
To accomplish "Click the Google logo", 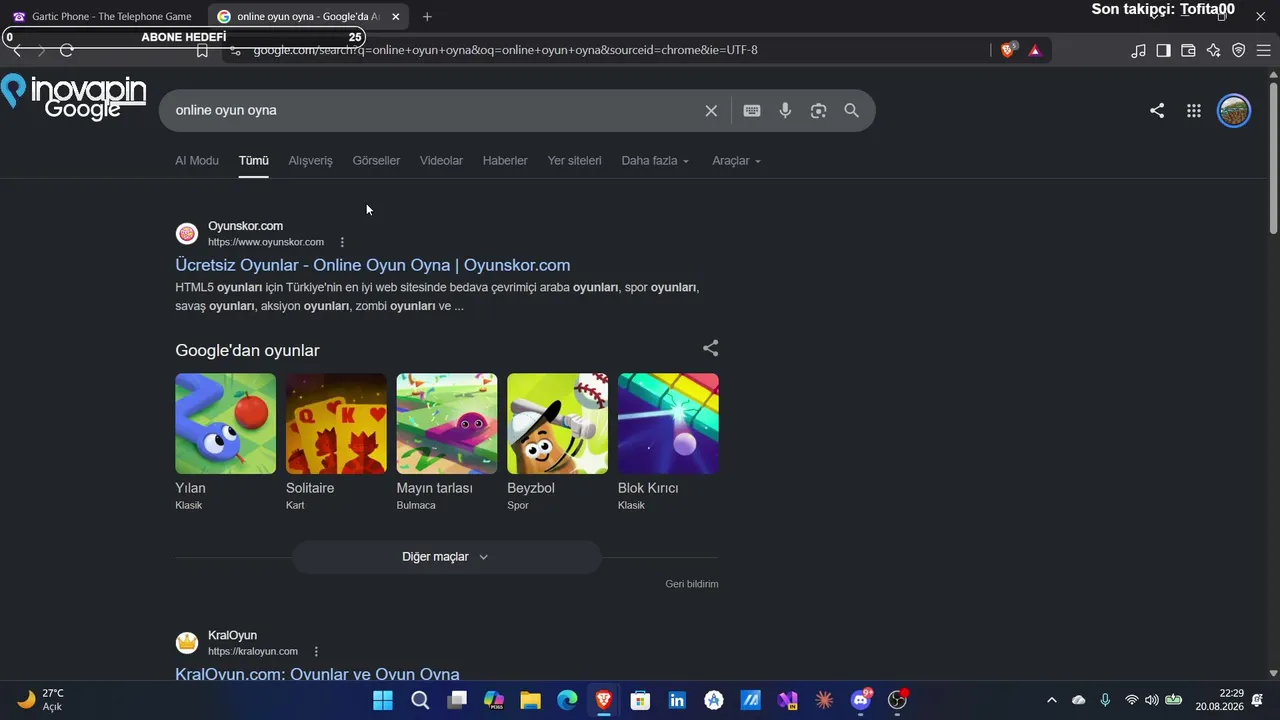I will tap(83, 109).
